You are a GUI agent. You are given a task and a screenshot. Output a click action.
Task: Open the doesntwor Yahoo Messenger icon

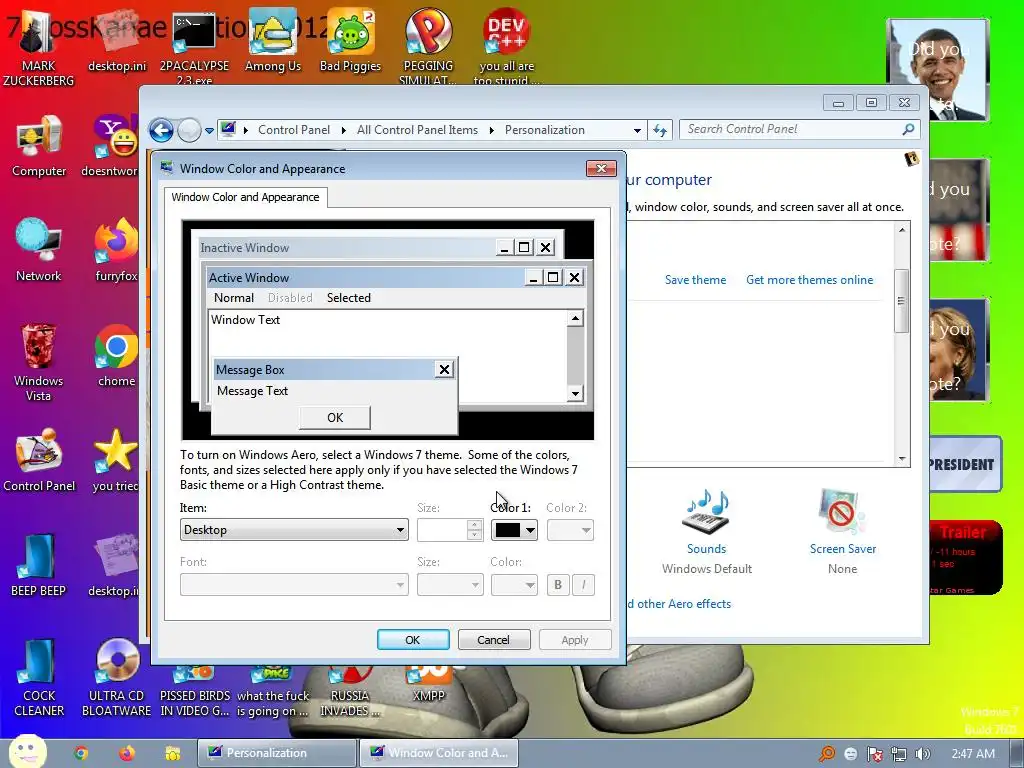tap(111, 146)
